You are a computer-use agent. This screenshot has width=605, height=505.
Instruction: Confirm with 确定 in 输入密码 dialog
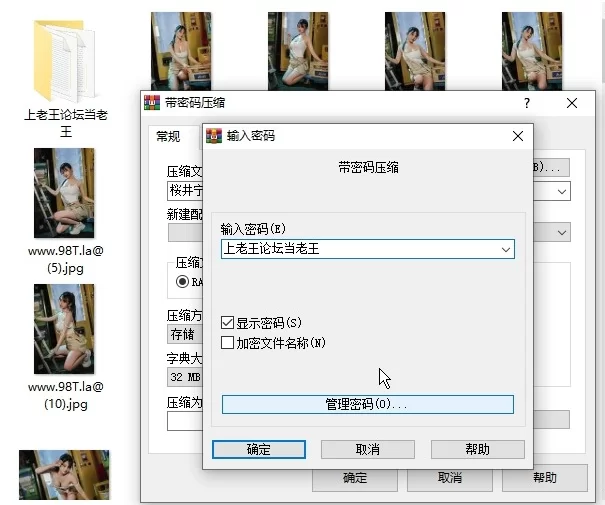[x=259, y=449]
